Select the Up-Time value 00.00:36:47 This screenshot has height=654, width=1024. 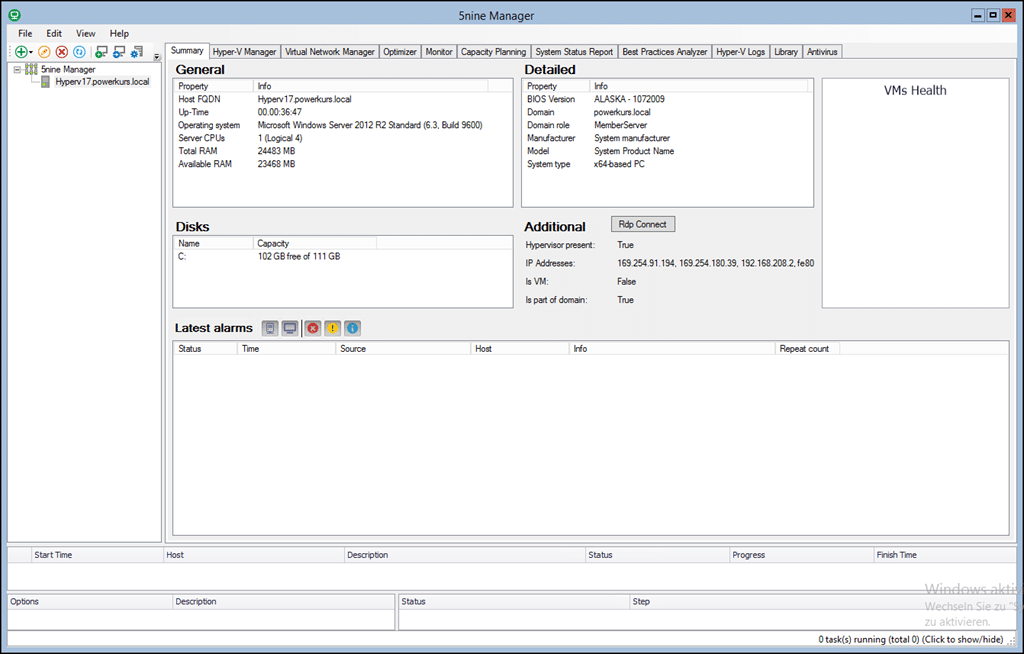(280, 112)
